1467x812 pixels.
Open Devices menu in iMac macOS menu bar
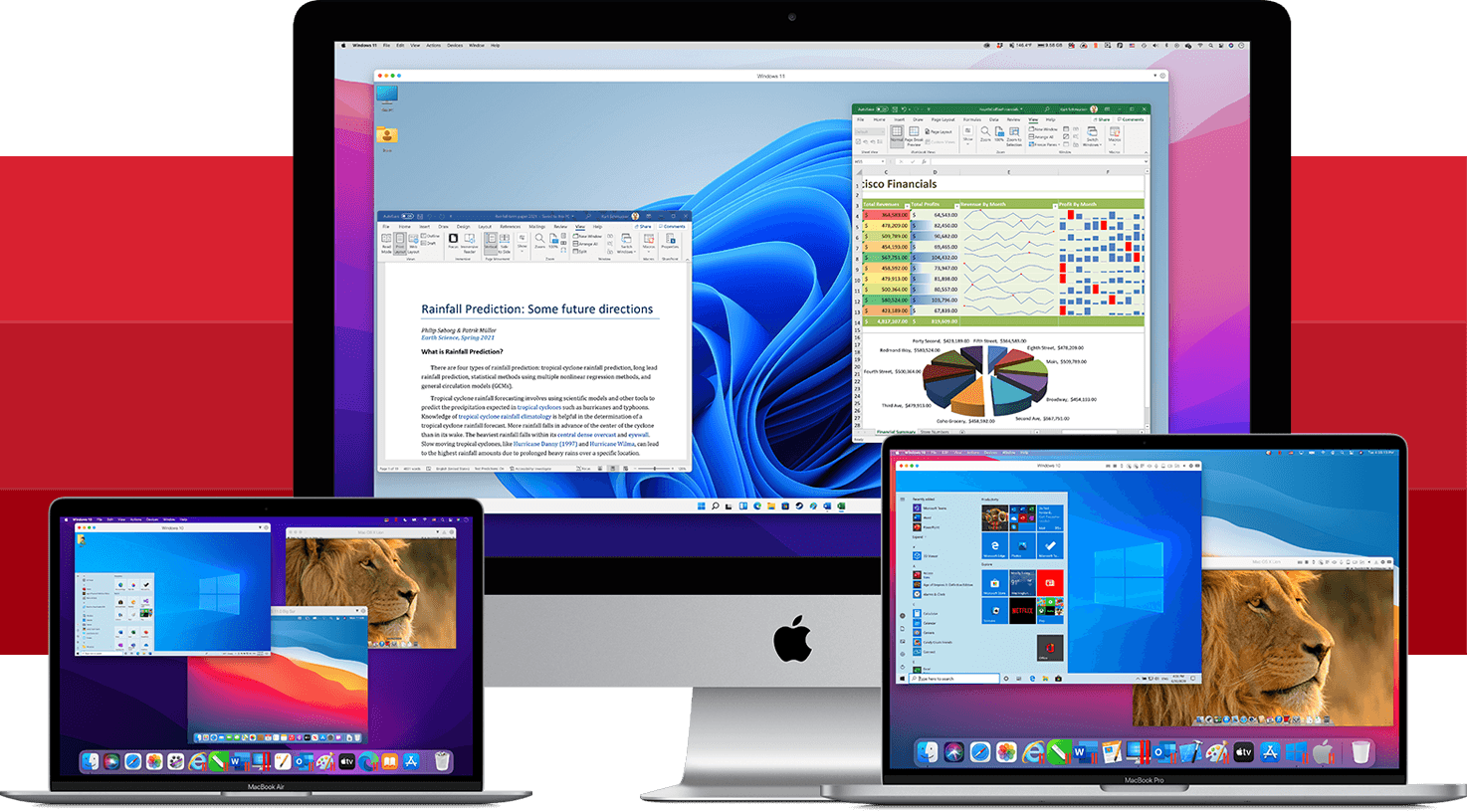[x=455, y=45]
